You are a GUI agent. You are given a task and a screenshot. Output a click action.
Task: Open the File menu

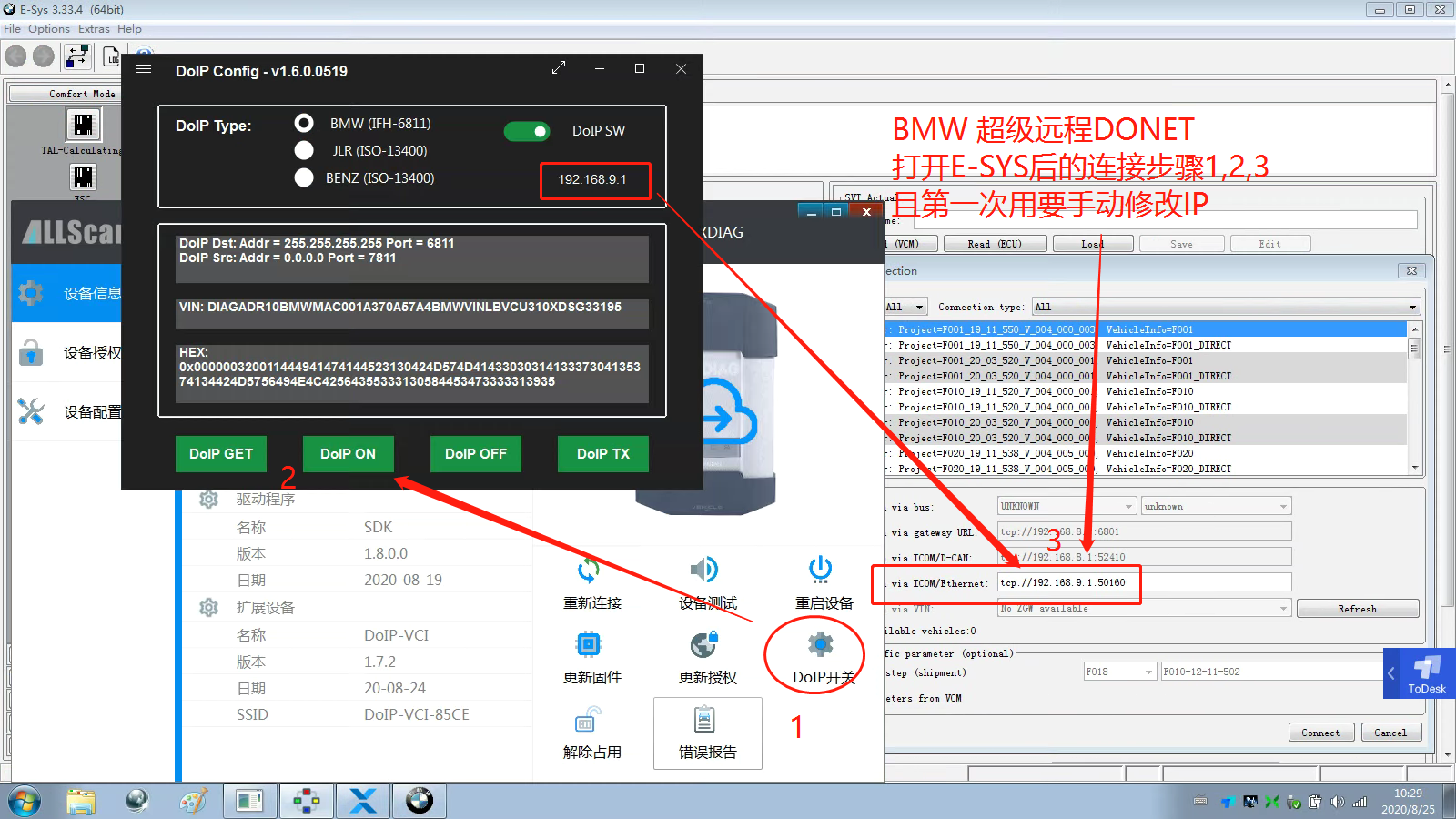[x=12, y=29]
